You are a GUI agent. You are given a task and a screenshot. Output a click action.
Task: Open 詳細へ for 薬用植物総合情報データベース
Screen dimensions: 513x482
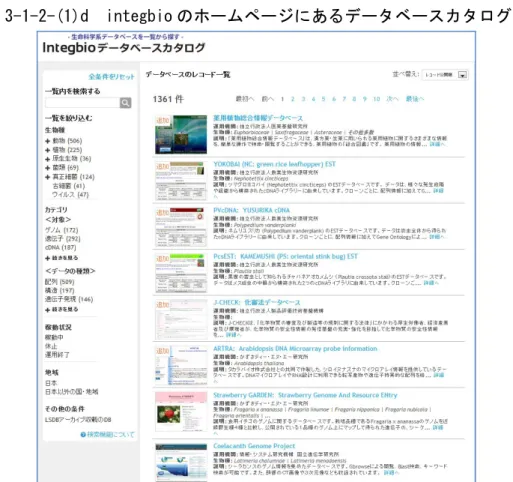pyautogui.click(x=437, y=144)
